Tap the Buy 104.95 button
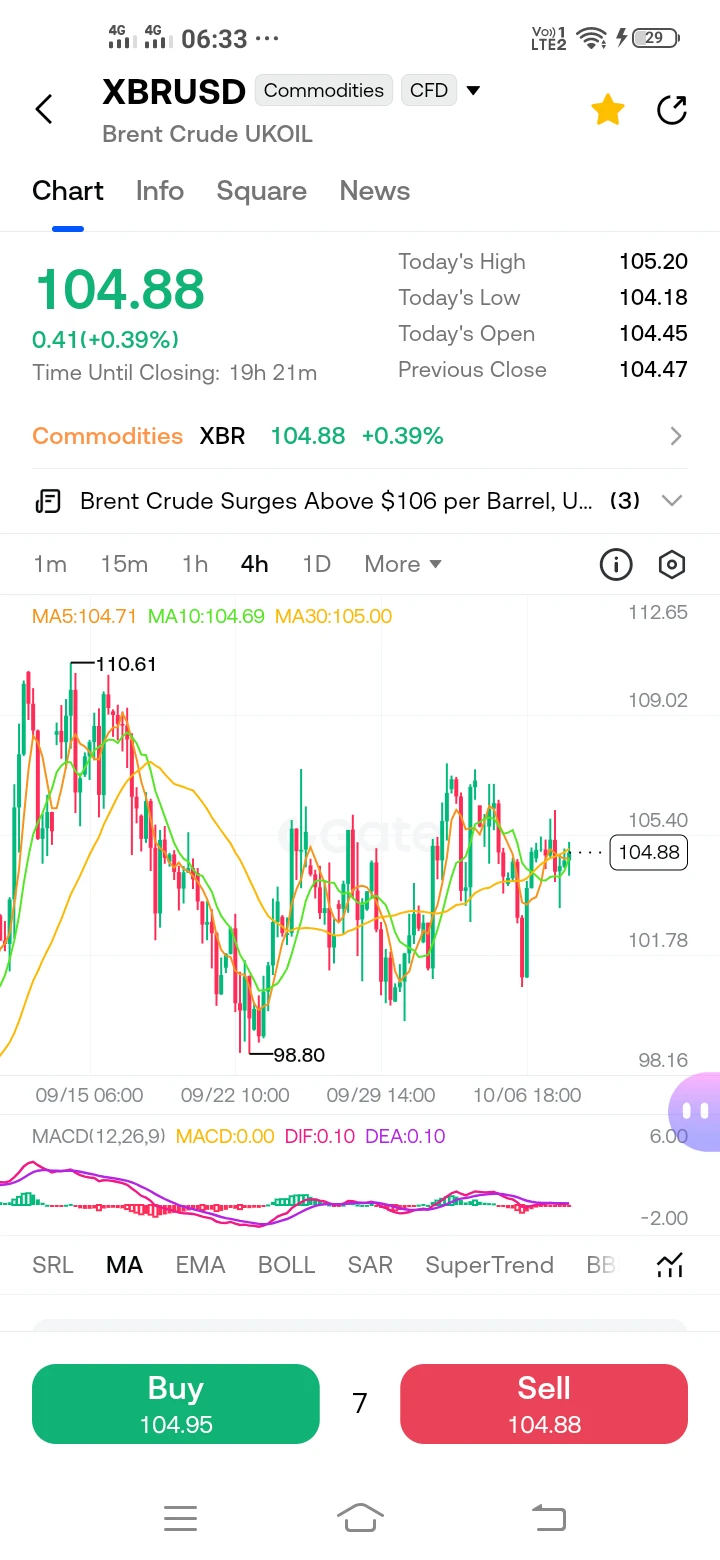Image resolution: width=720 pixels, height=1560 pixels. (176, 1404)
